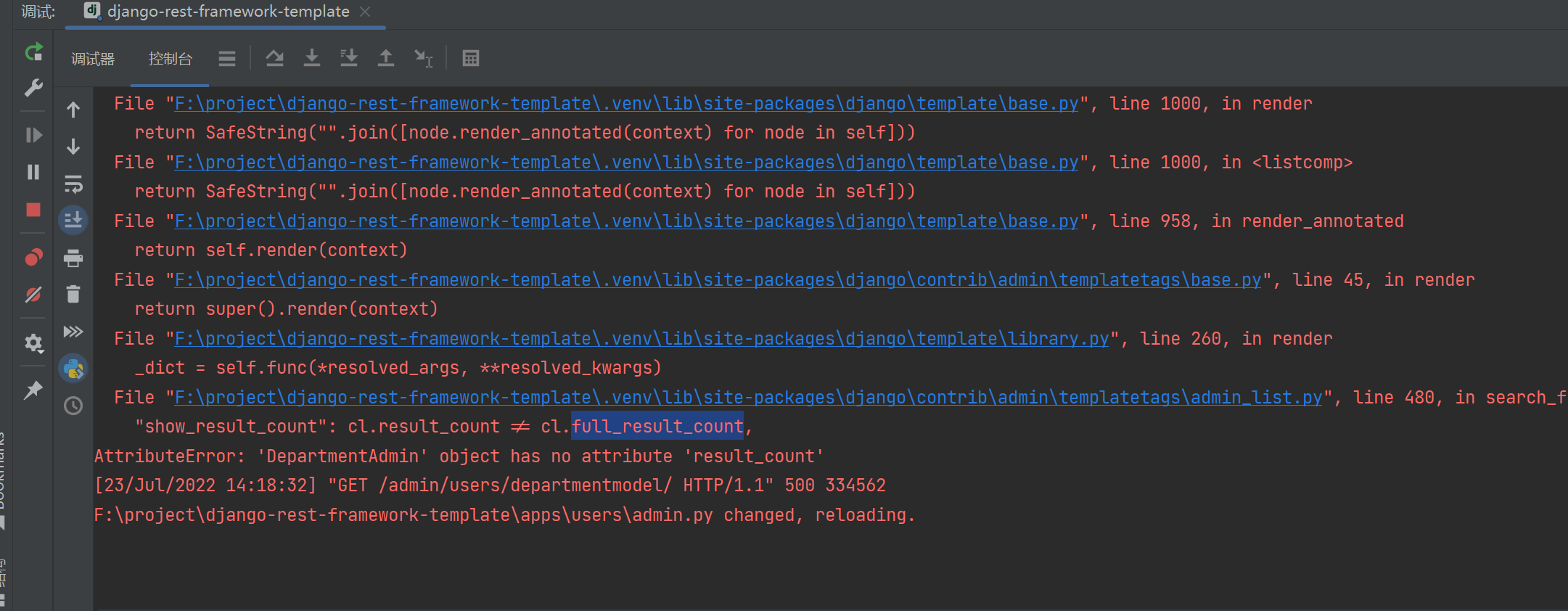Click 'return self.render(context)' line
1568x611 pixels.
pos(271,250)
